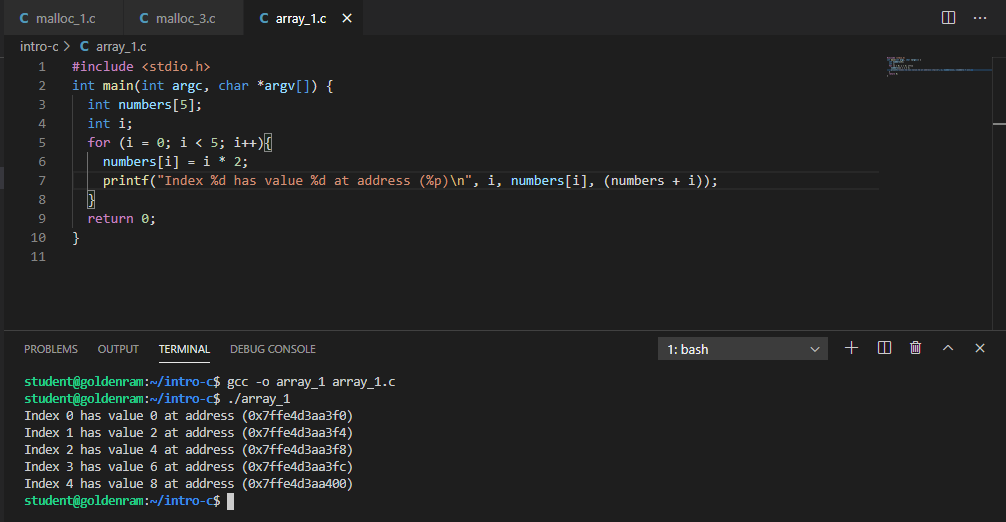Image resolution: width=1006 pixels, height=522 pixels.
Task: Click 'int numbers[5];' declaration
Action: [144, 105]
